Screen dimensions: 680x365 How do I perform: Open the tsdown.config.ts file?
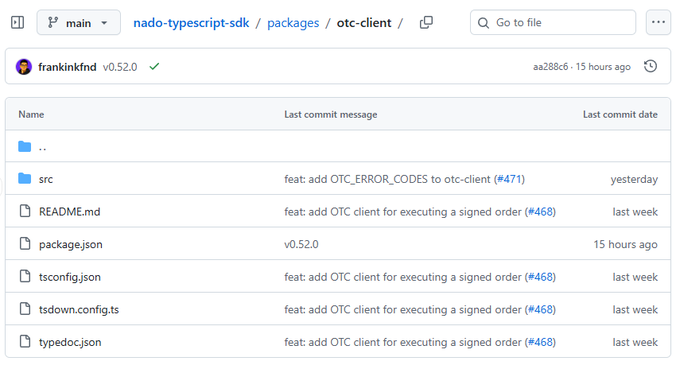(79, 310)
